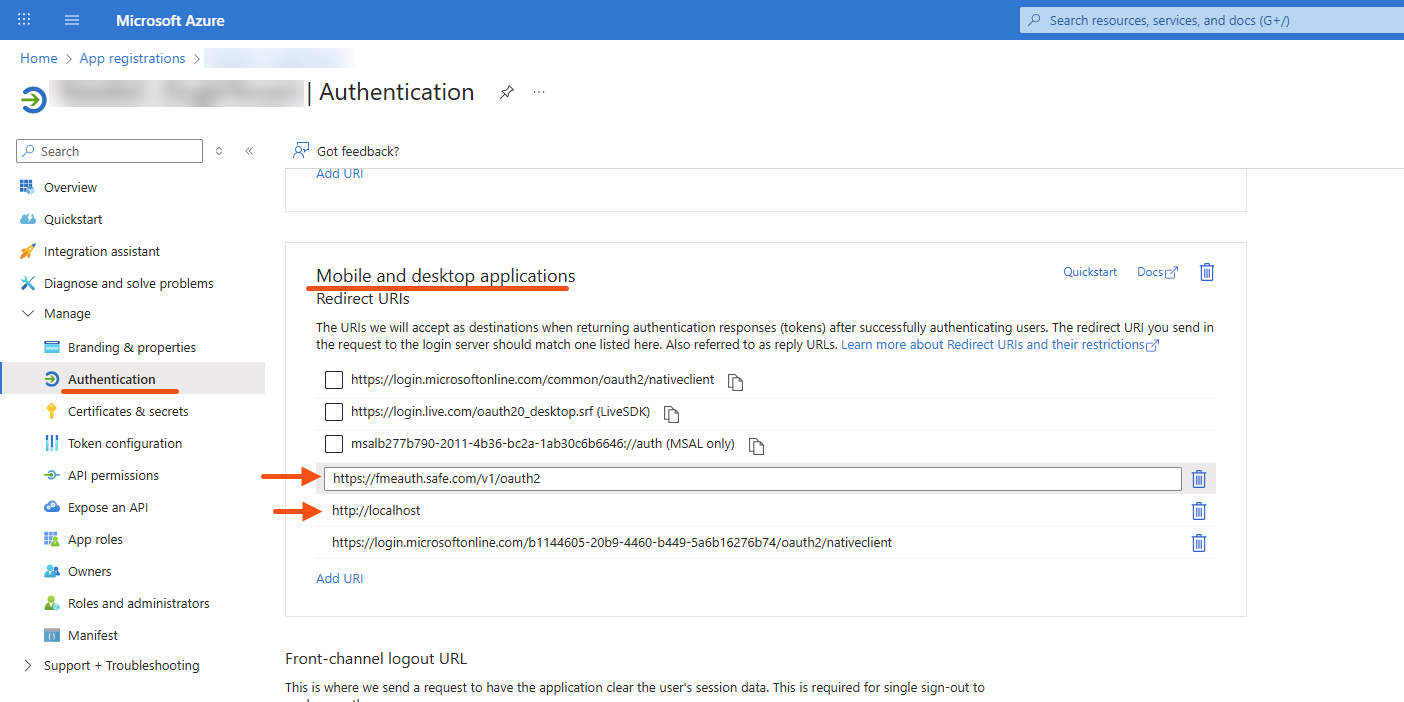Tick the msal auth (MSAL only) checkbox
Screen dimensions: 1404x702
click(334, 444)
